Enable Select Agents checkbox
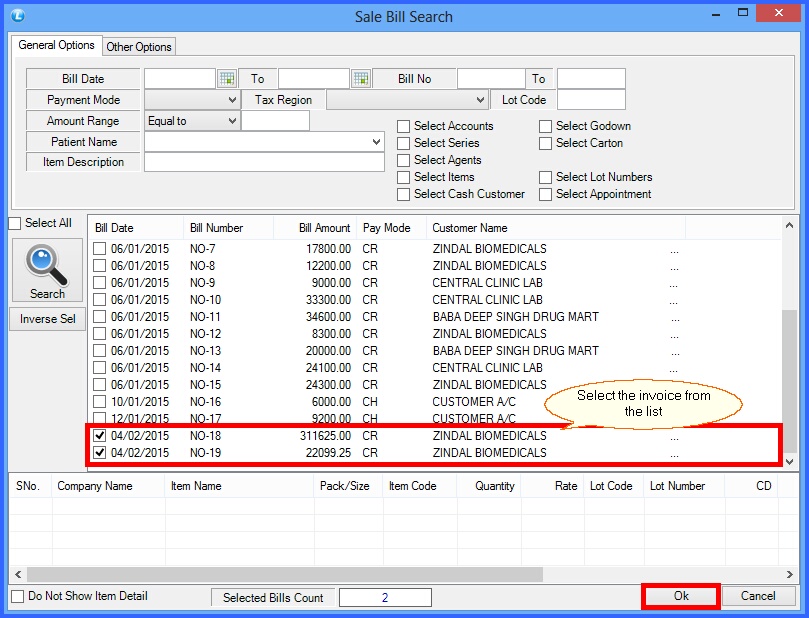Image resolution: width=809 pixels, height=618 pixels. [x=403, y=160]
